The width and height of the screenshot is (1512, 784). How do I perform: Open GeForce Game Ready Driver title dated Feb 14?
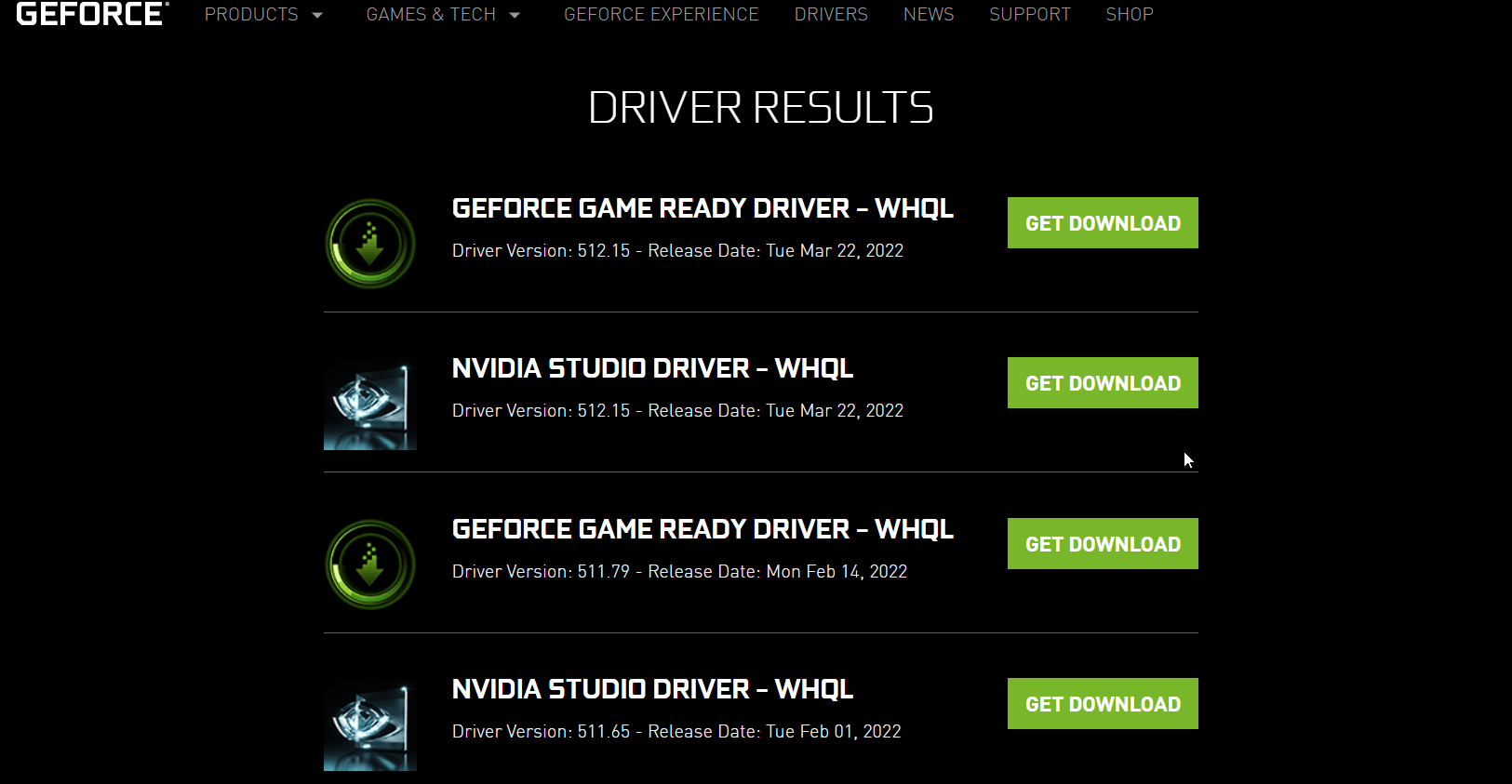(702, 529)
